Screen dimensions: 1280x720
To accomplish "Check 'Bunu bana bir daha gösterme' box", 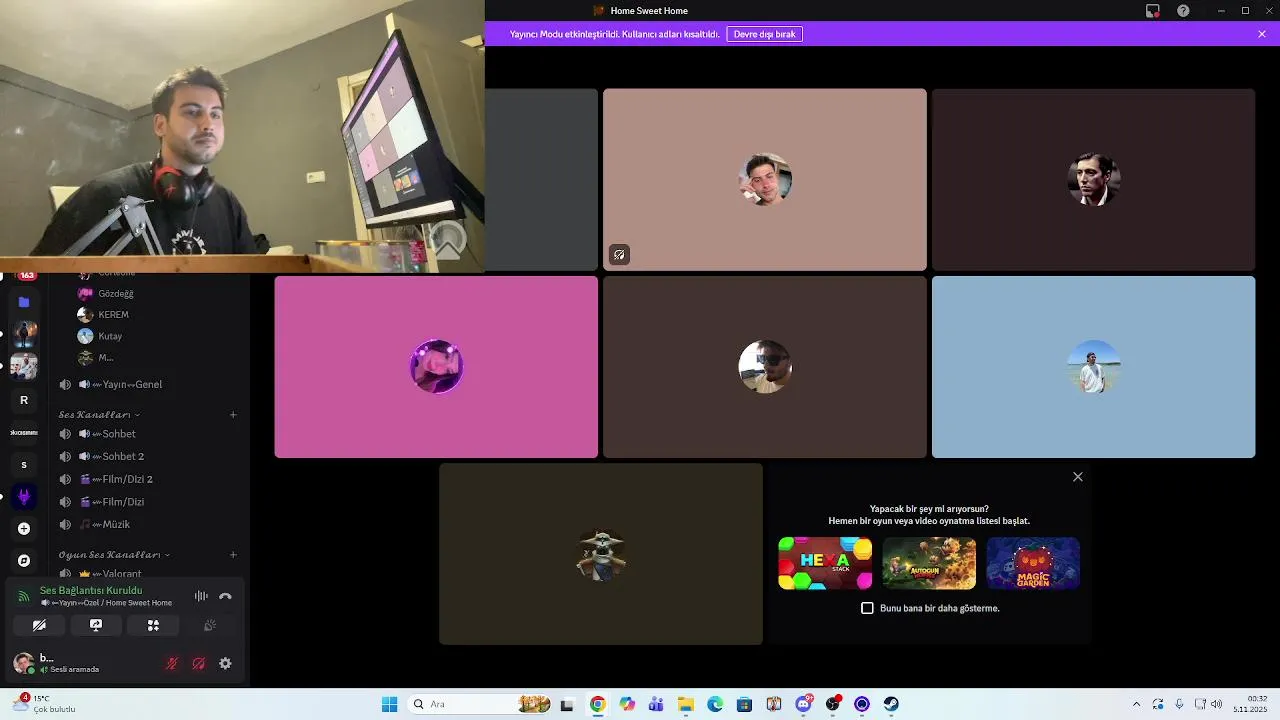I will pyautogui.click(x=867, y=608).
